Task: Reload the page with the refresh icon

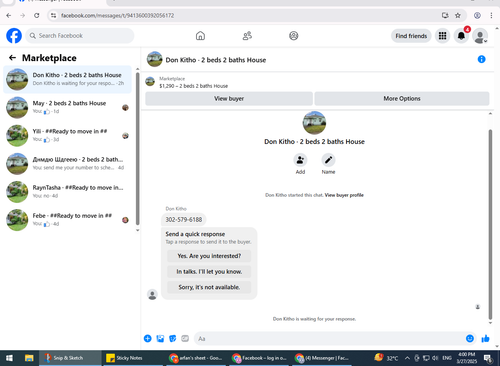Action: pos(37,15)
